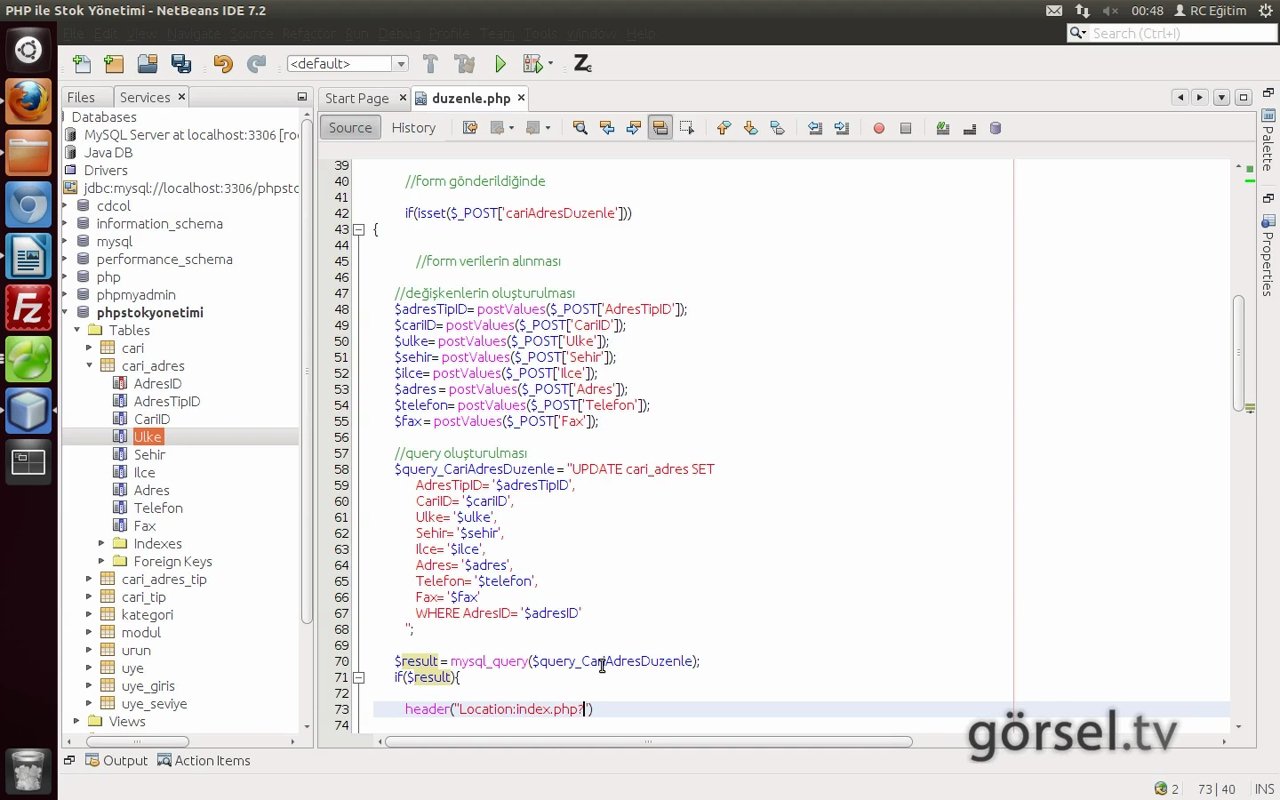Expand the cari table node

tap(90, 348)
